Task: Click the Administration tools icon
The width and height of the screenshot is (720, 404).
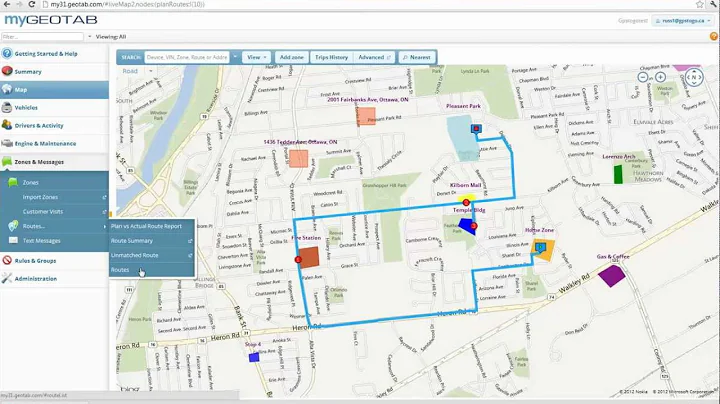Action: coord(7,278)
